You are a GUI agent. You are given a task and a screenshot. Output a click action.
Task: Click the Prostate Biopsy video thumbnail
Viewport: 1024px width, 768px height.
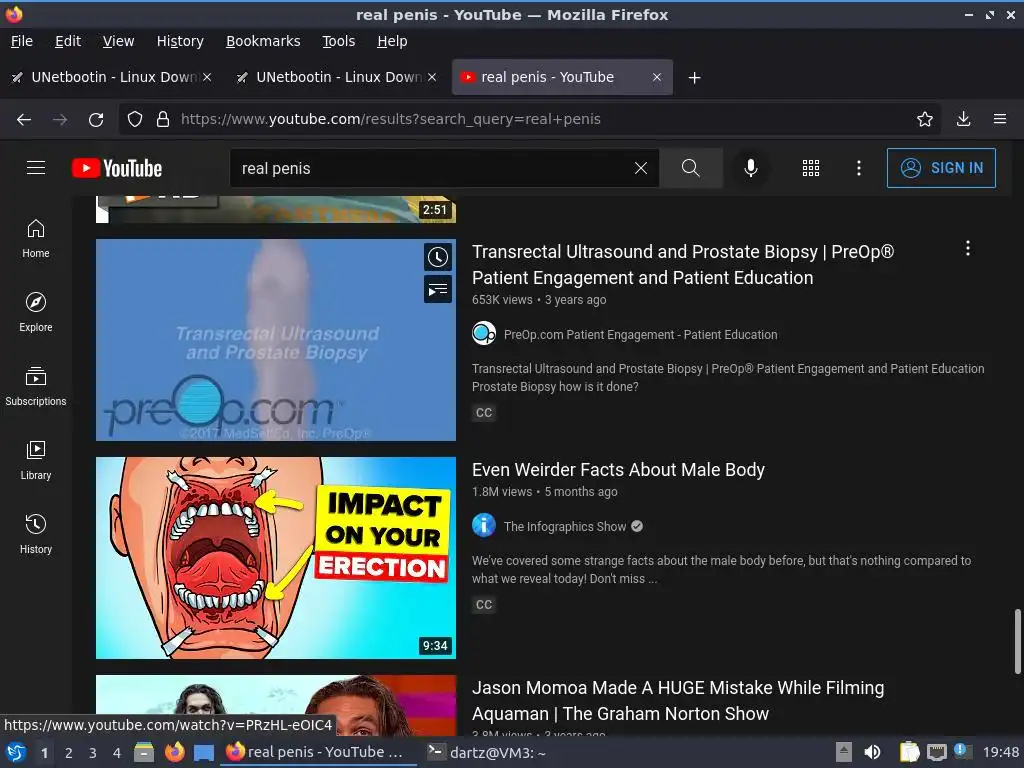[276, 340]
